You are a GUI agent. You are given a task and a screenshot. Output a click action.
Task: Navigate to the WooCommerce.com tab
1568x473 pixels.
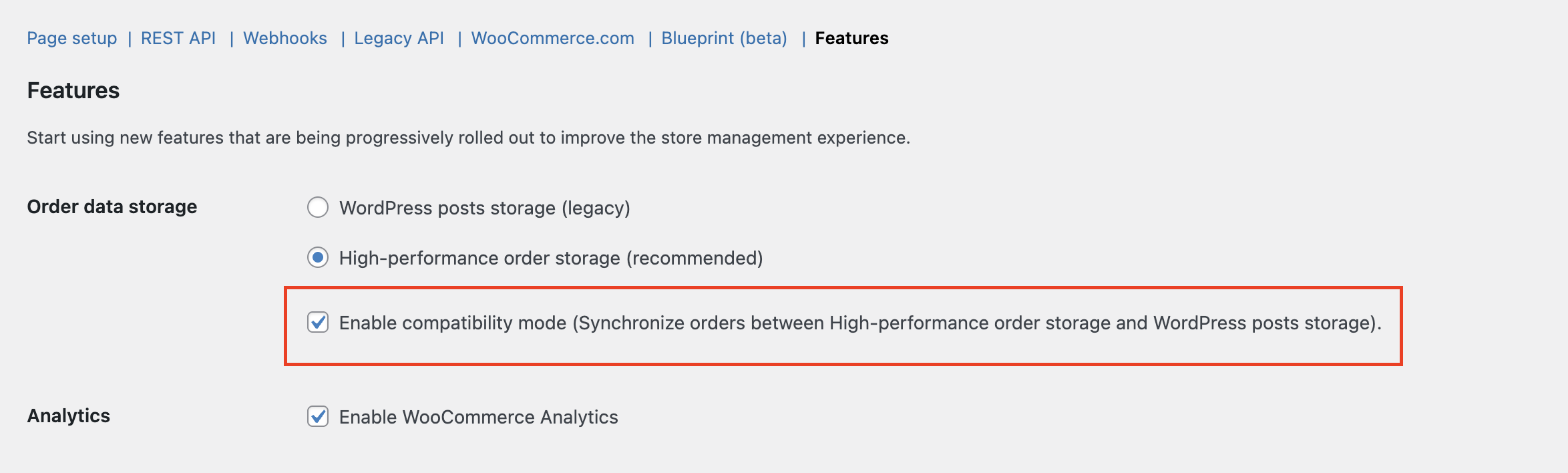(x=552, y=38)
